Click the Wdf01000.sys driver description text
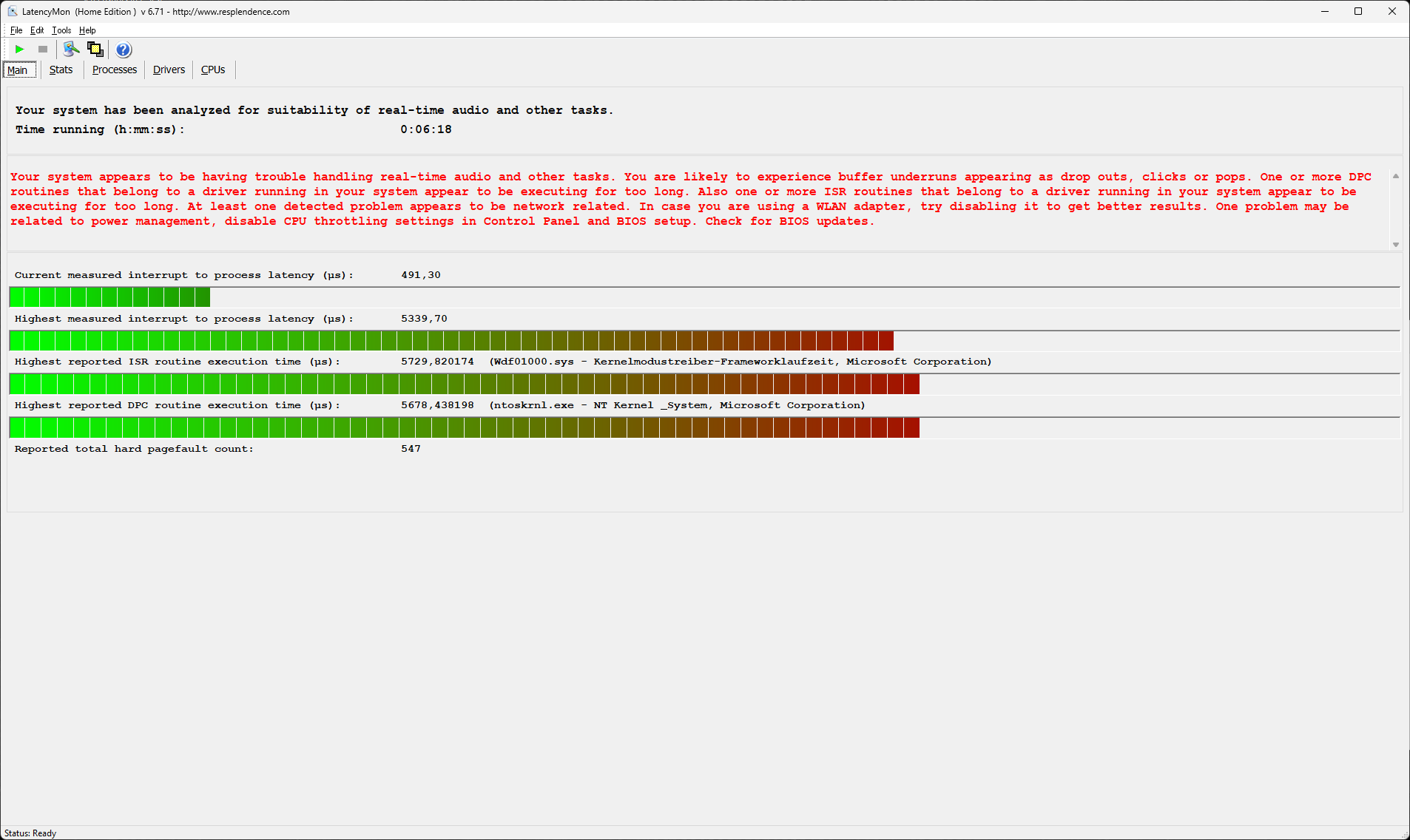 [741, 362]
